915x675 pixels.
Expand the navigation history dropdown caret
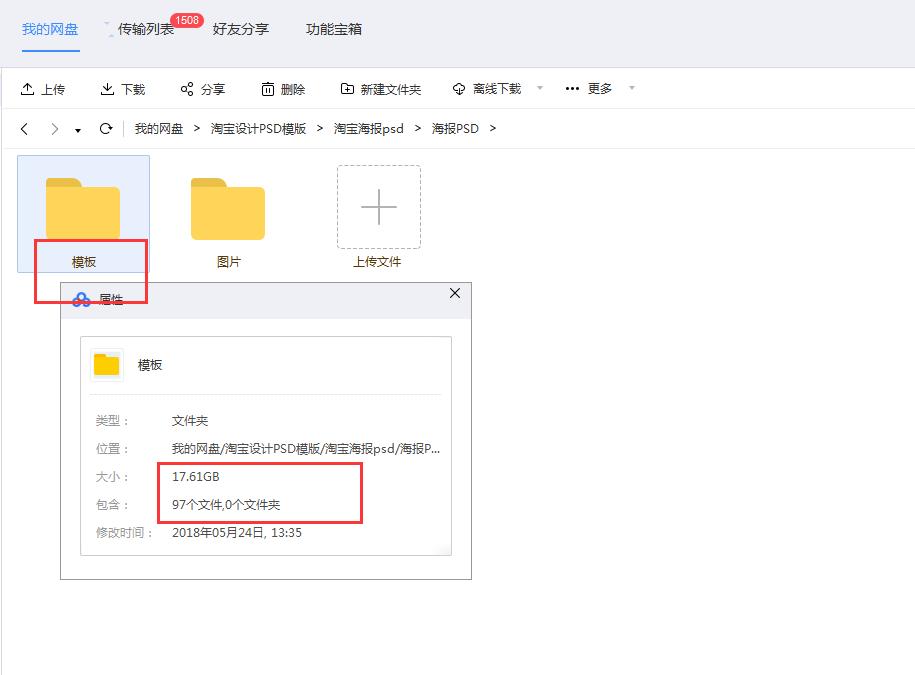point(77,131)
